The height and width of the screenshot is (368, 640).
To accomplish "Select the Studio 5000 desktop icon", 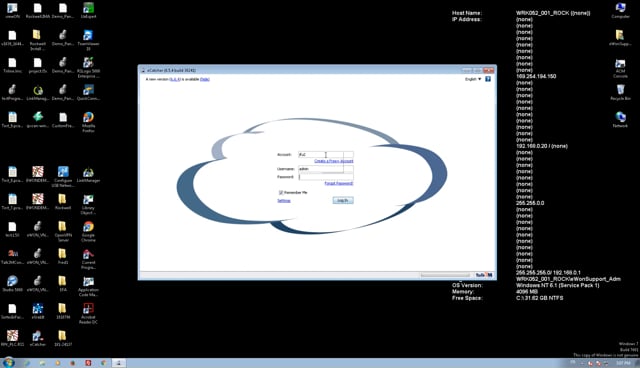I will 12,284.
